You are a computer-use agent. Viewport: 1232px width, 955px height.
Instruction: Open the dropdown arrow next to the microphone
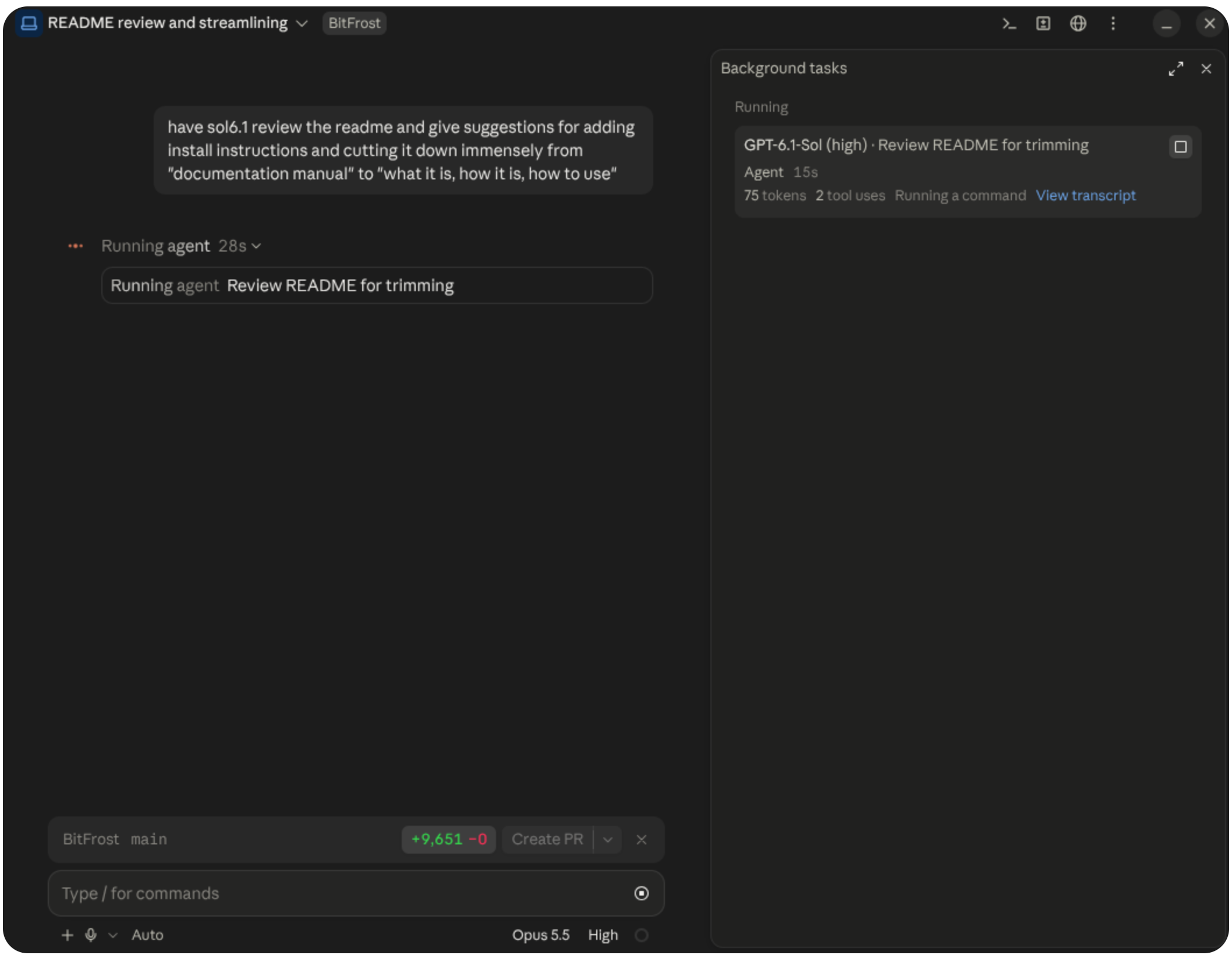coord(113,935)
